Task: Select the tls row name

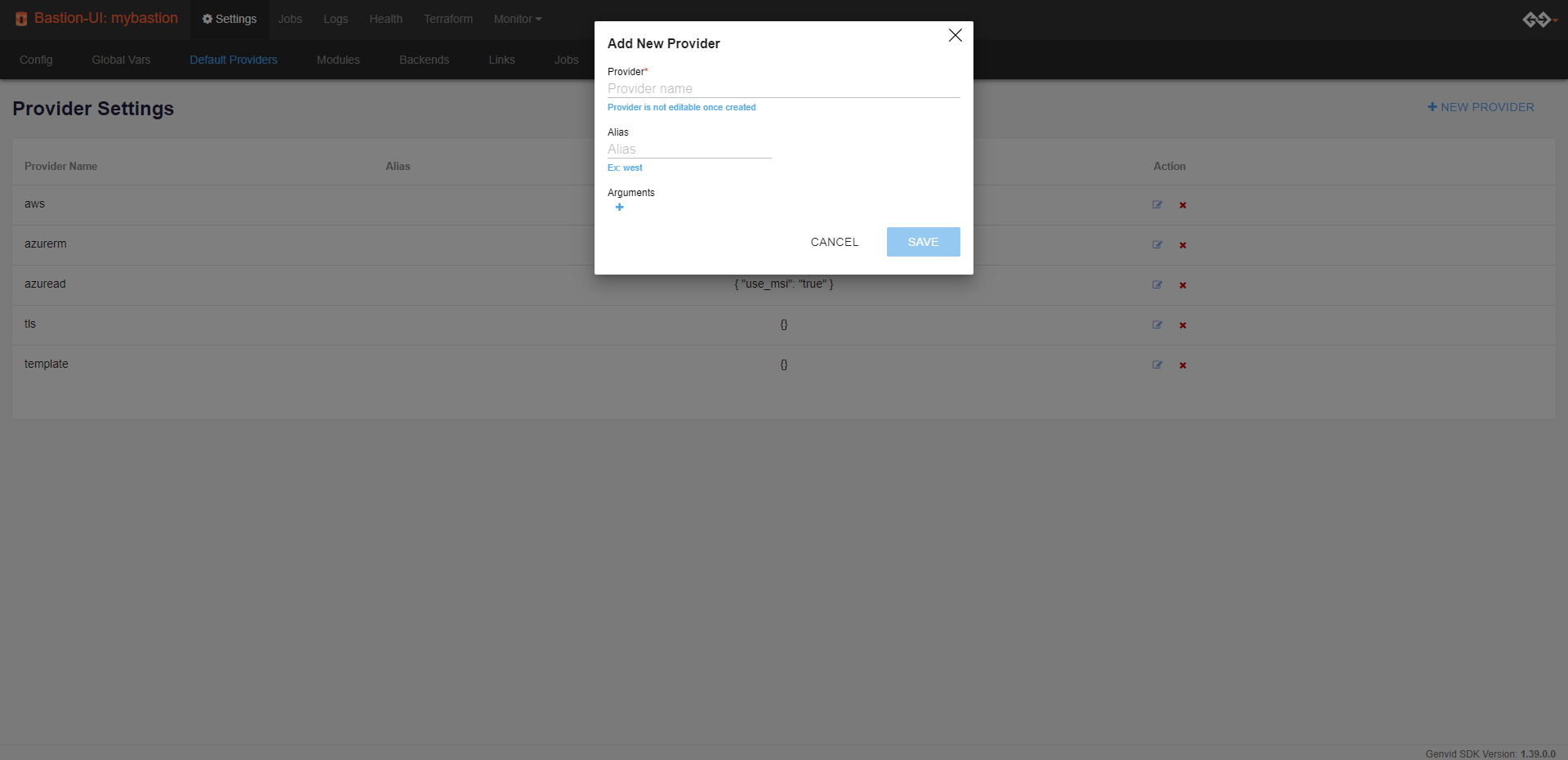Action: click(30, 324)
